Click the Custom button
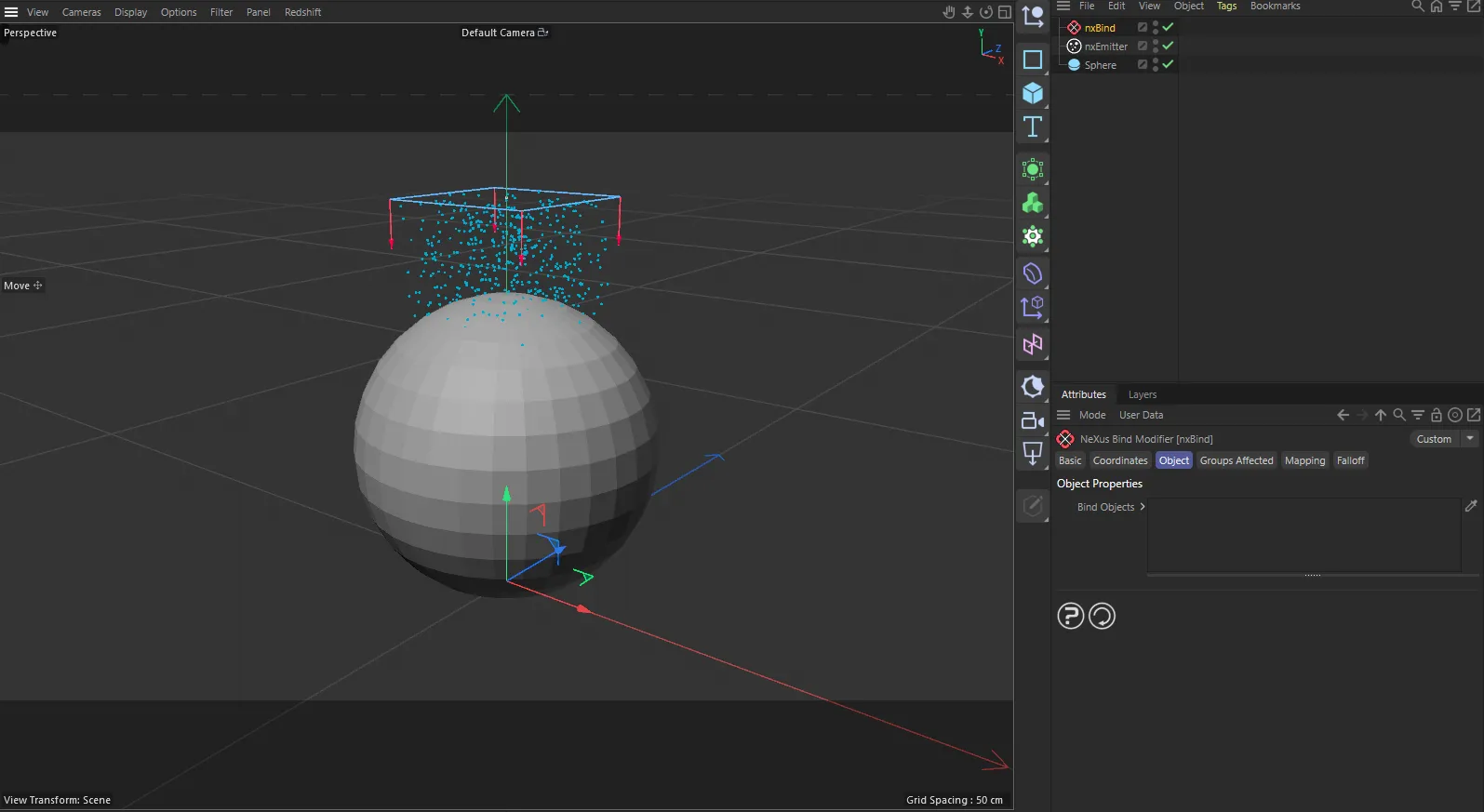1484x812 pixels. pos(1434,439)
